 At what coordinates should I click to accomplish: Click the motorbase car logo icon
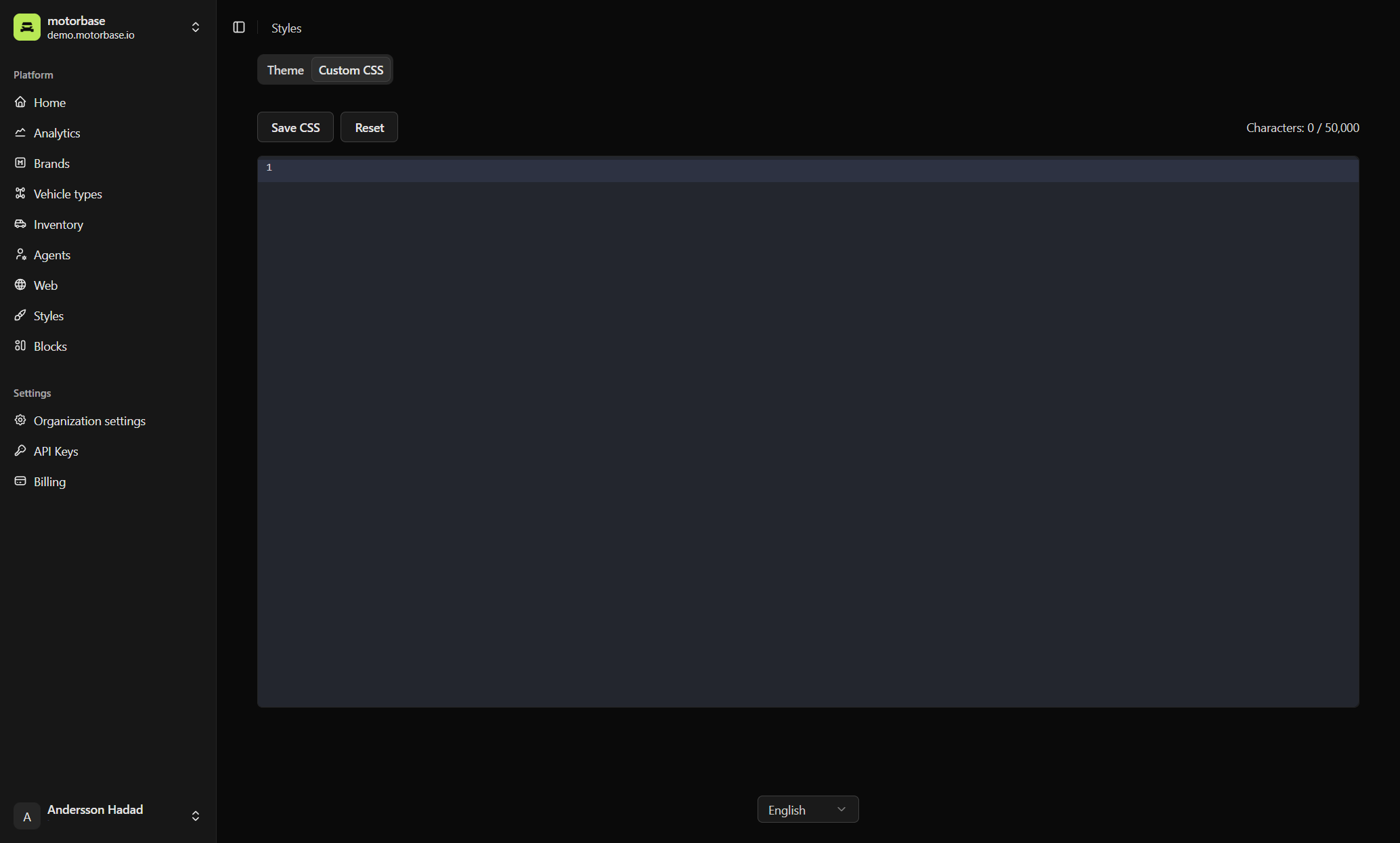[27, 27]
